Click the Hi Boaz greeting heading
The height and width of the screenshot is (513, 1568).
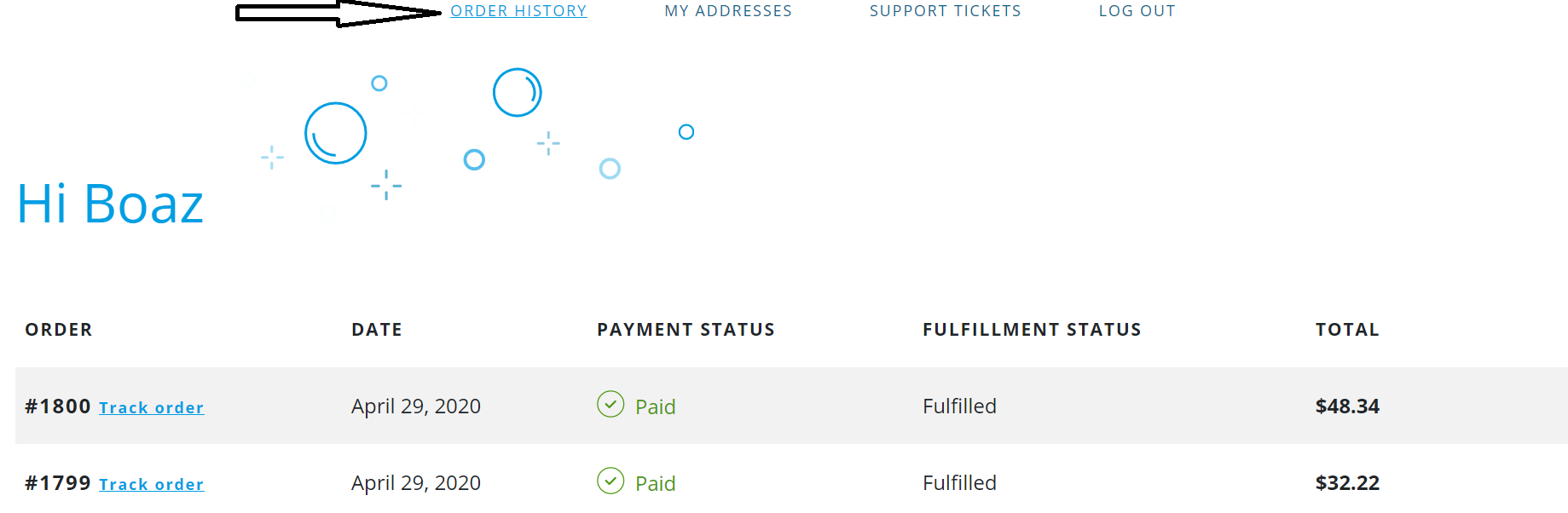click(110, 205)
